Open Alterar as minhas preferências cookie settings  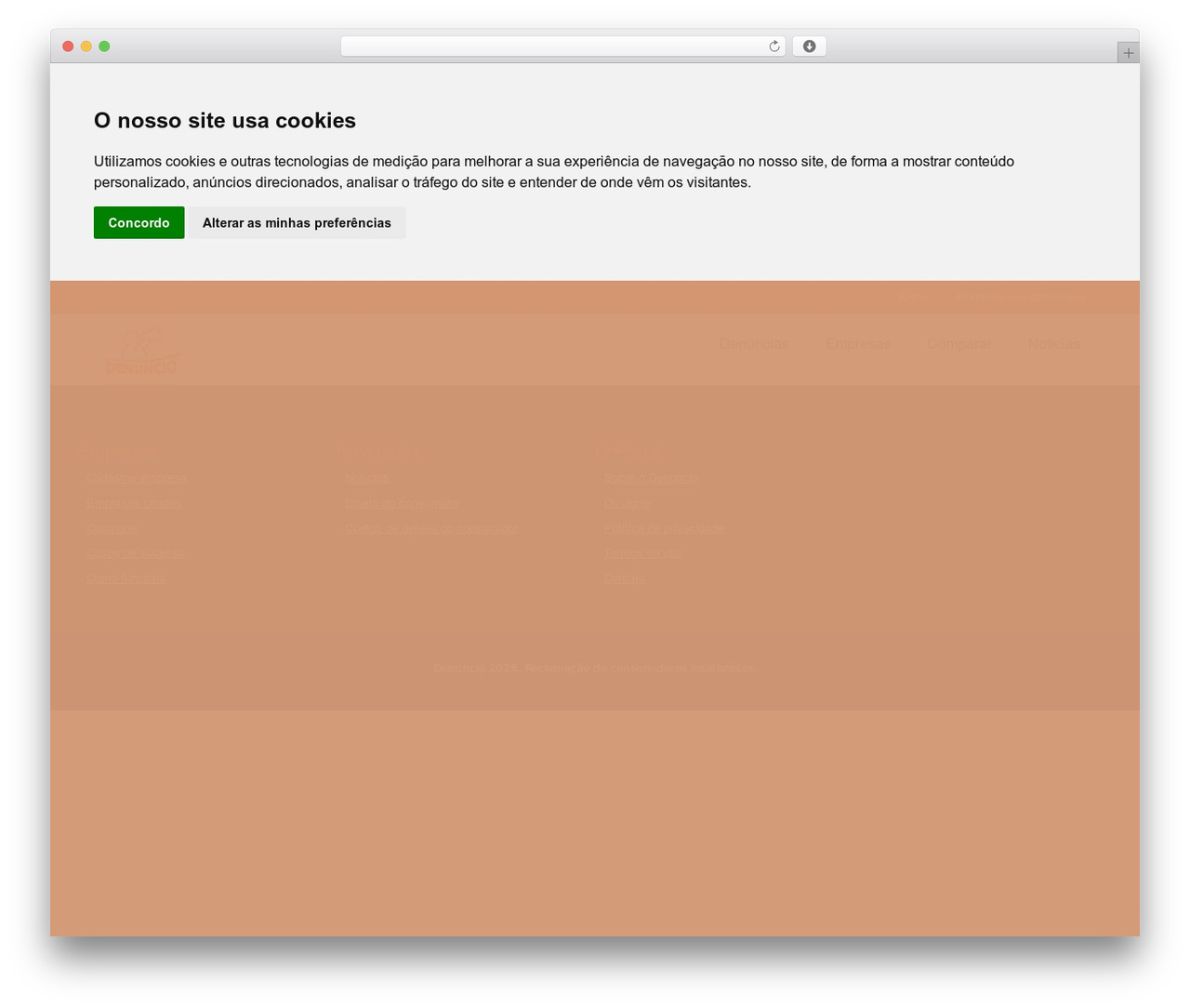[297, 222]
